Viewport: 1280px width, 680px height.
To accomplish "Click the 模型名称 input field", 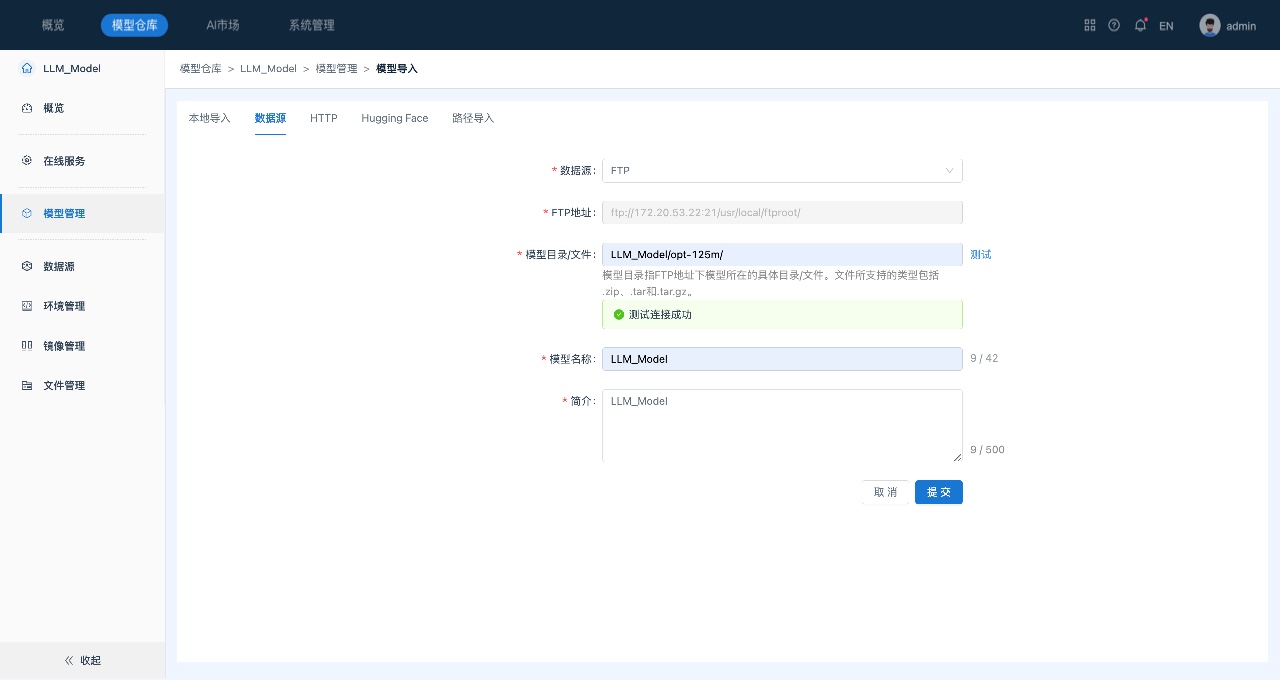I will point(781,359).
